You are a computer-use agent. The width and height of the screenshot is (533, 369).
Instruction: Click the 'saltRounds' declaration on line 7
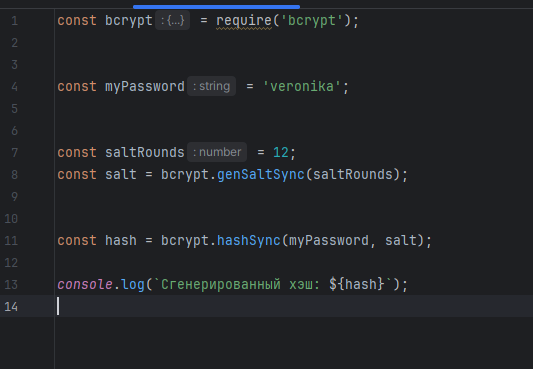tap(144, 153)
